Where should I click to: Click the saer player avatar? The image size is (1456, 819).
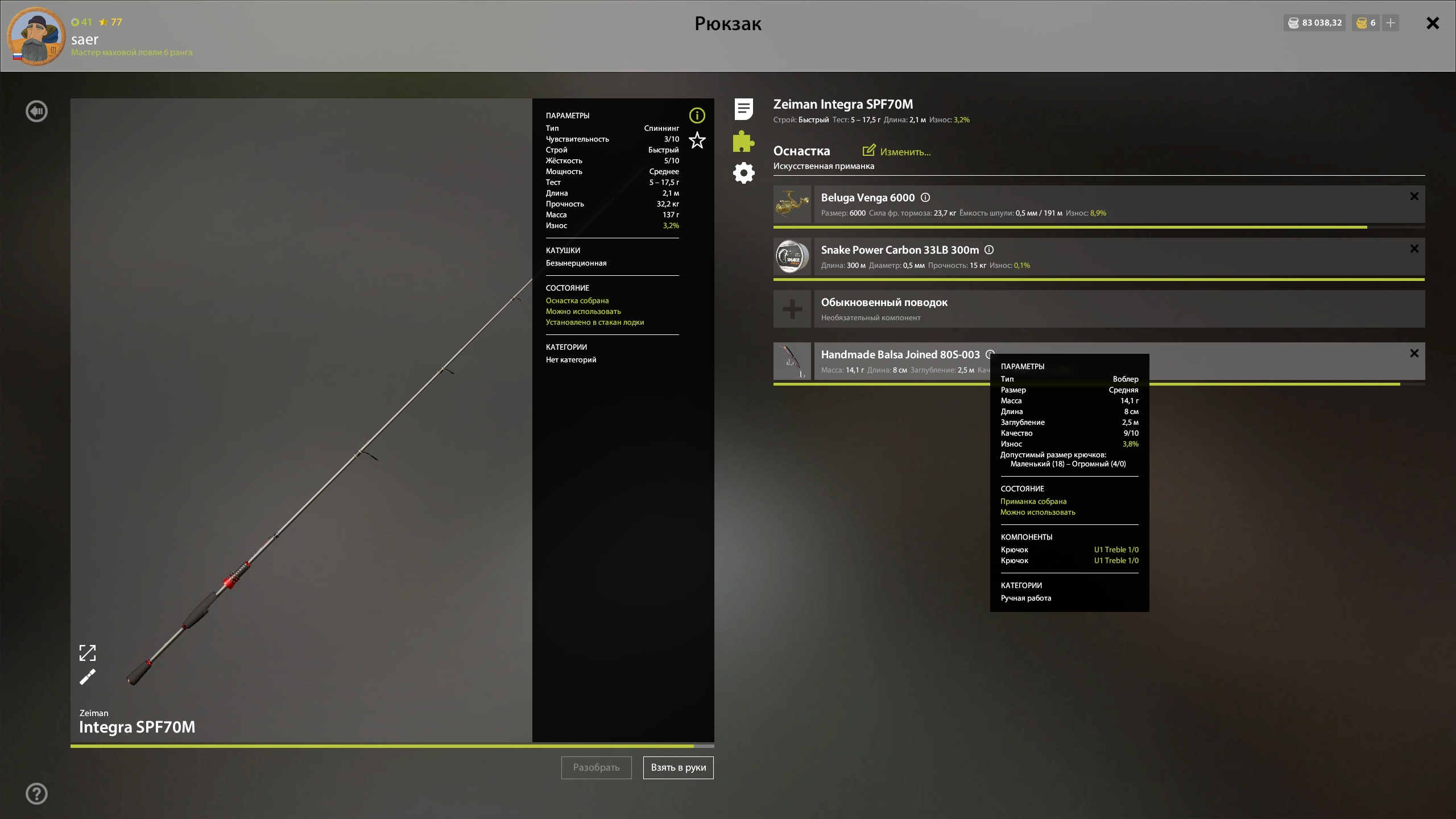[x=36, y=36]
